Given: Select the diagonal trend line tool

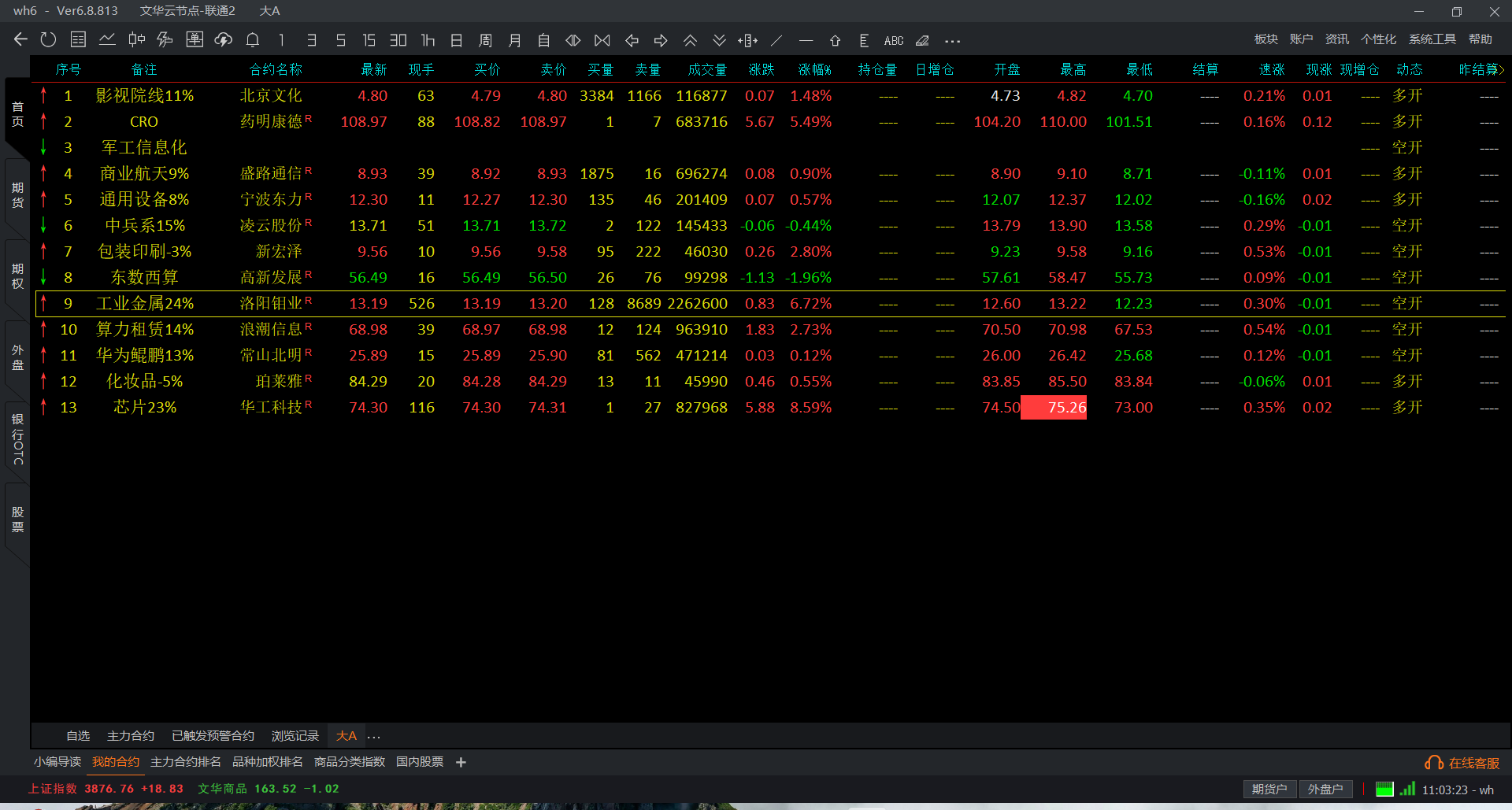Looking at the screenshot, I should 777,40.
